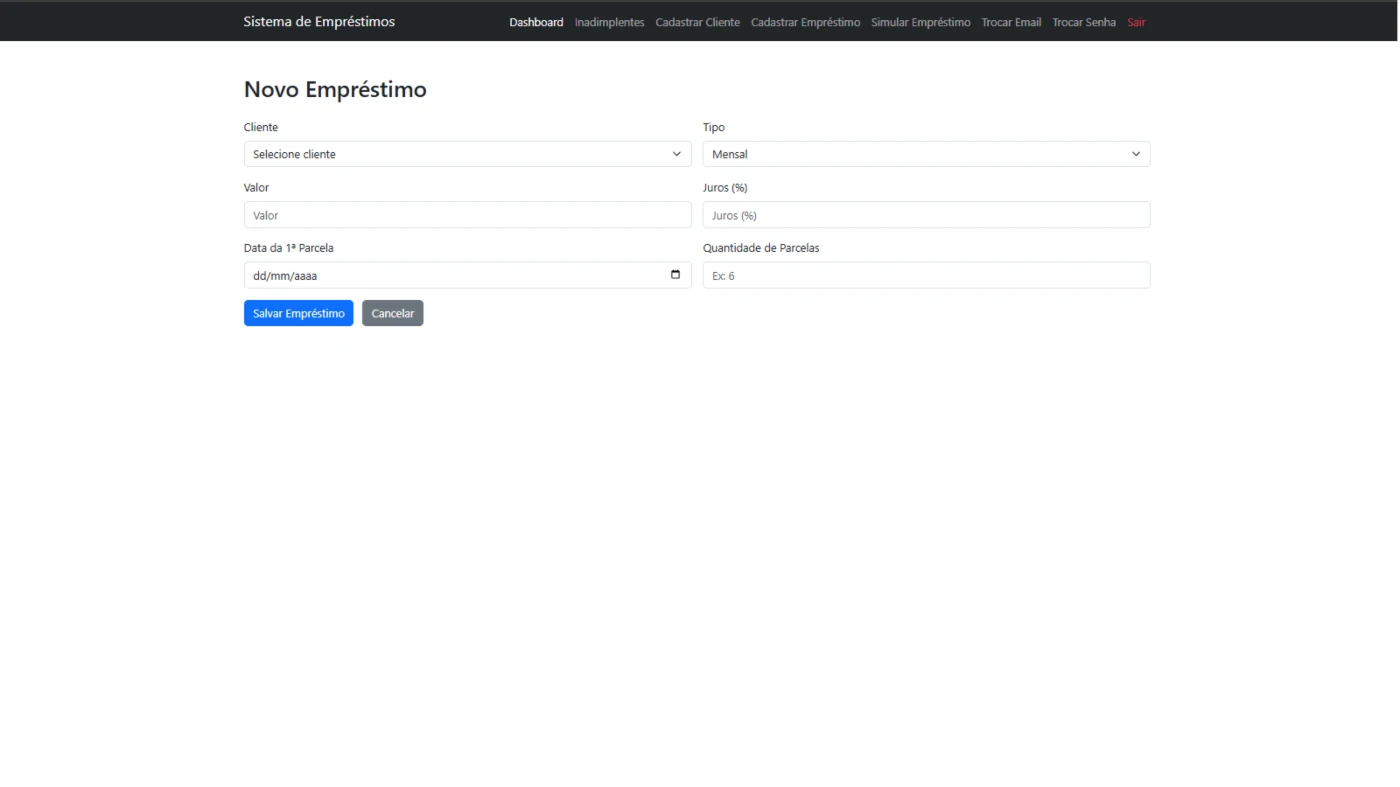The image size is (1400, 787).
Task: Expand the Tipo dropdown showing Mensal
Action: pos(926,154)
